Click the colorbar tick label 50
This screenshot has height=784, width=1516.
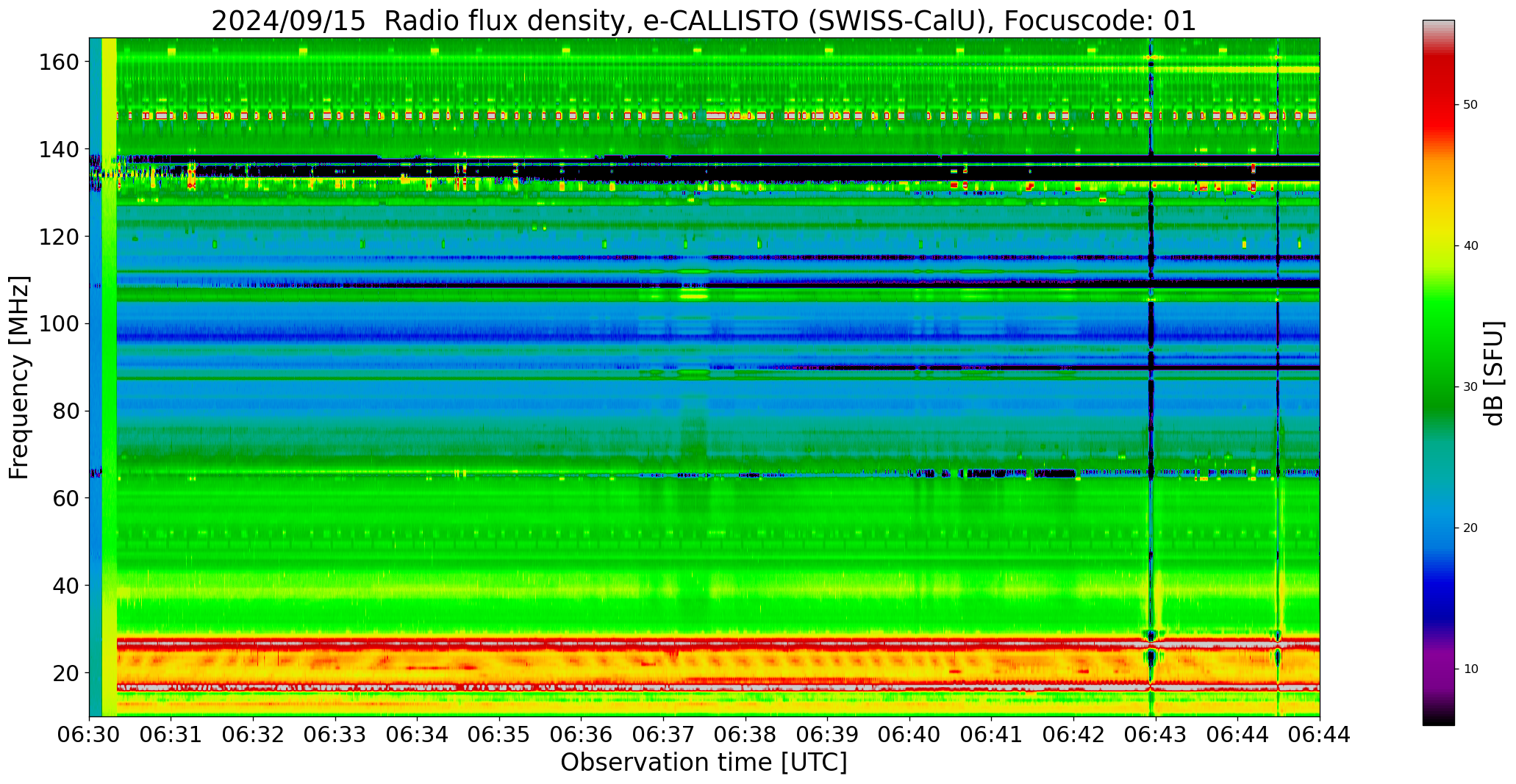click(1470, 105)
